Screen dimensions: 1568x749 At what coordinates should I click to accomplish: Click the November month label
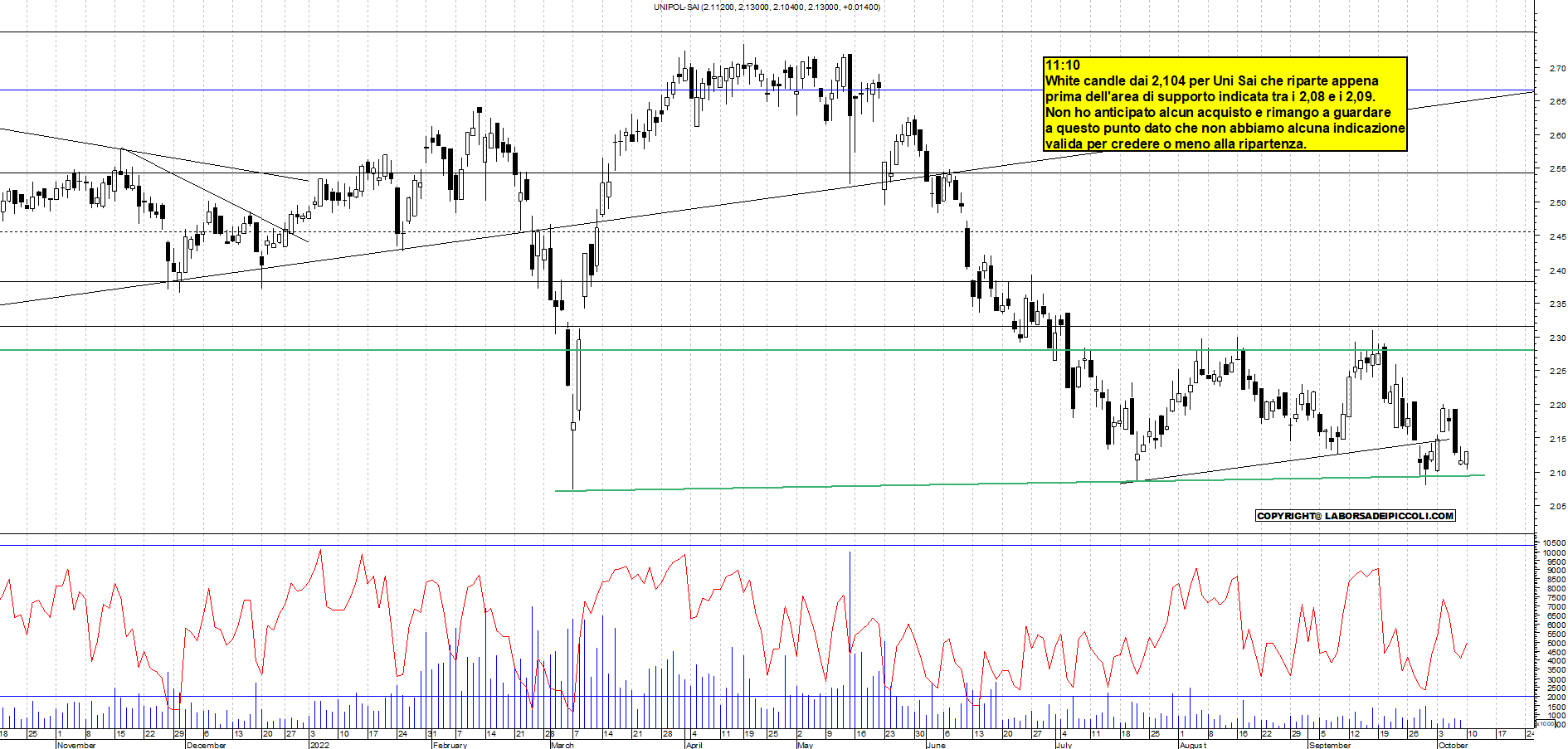76,745
